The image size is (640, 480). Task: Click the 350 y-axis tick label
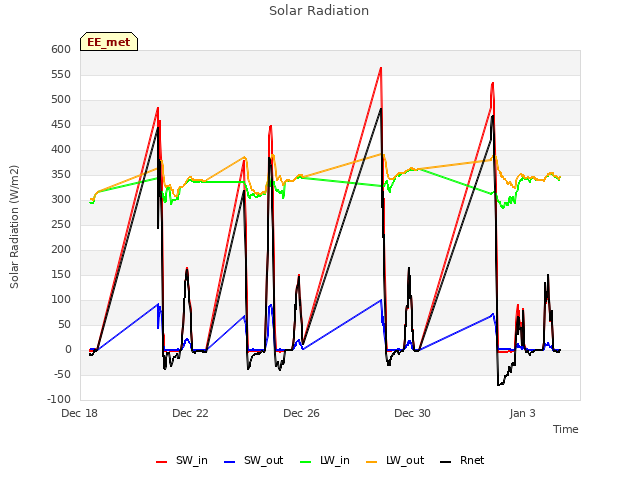pos(61,174)
